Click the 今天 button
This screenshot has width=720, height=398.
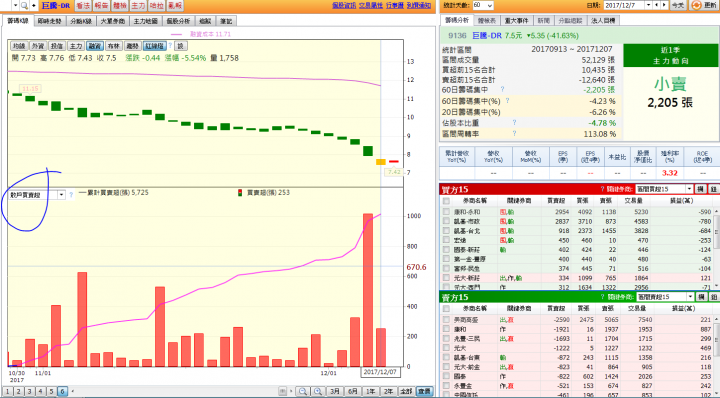(678, 5)
